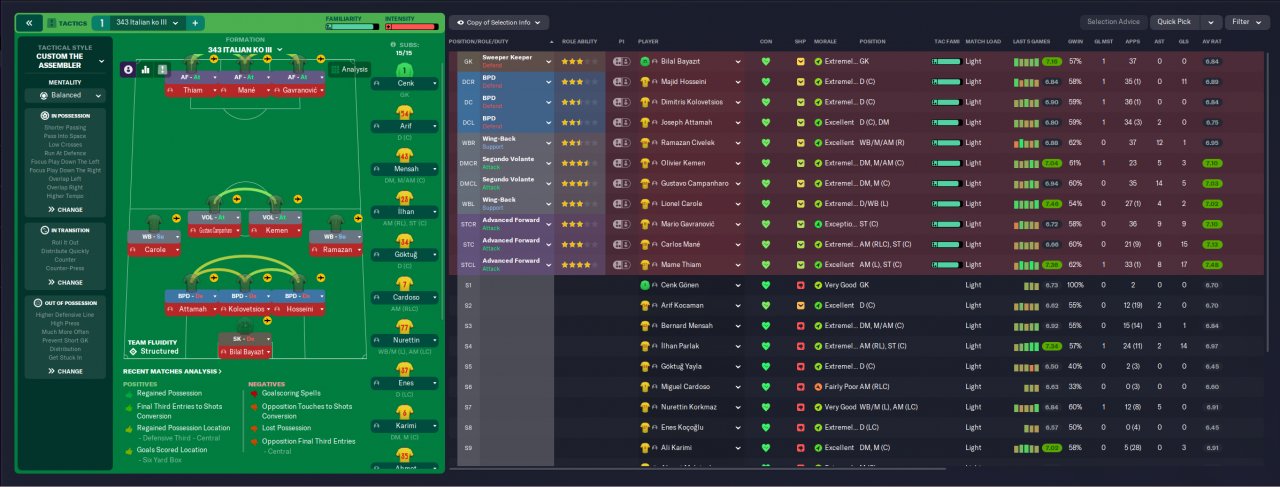
Task: Open Recent Matches Analysis link
Action: pos(173,371)
